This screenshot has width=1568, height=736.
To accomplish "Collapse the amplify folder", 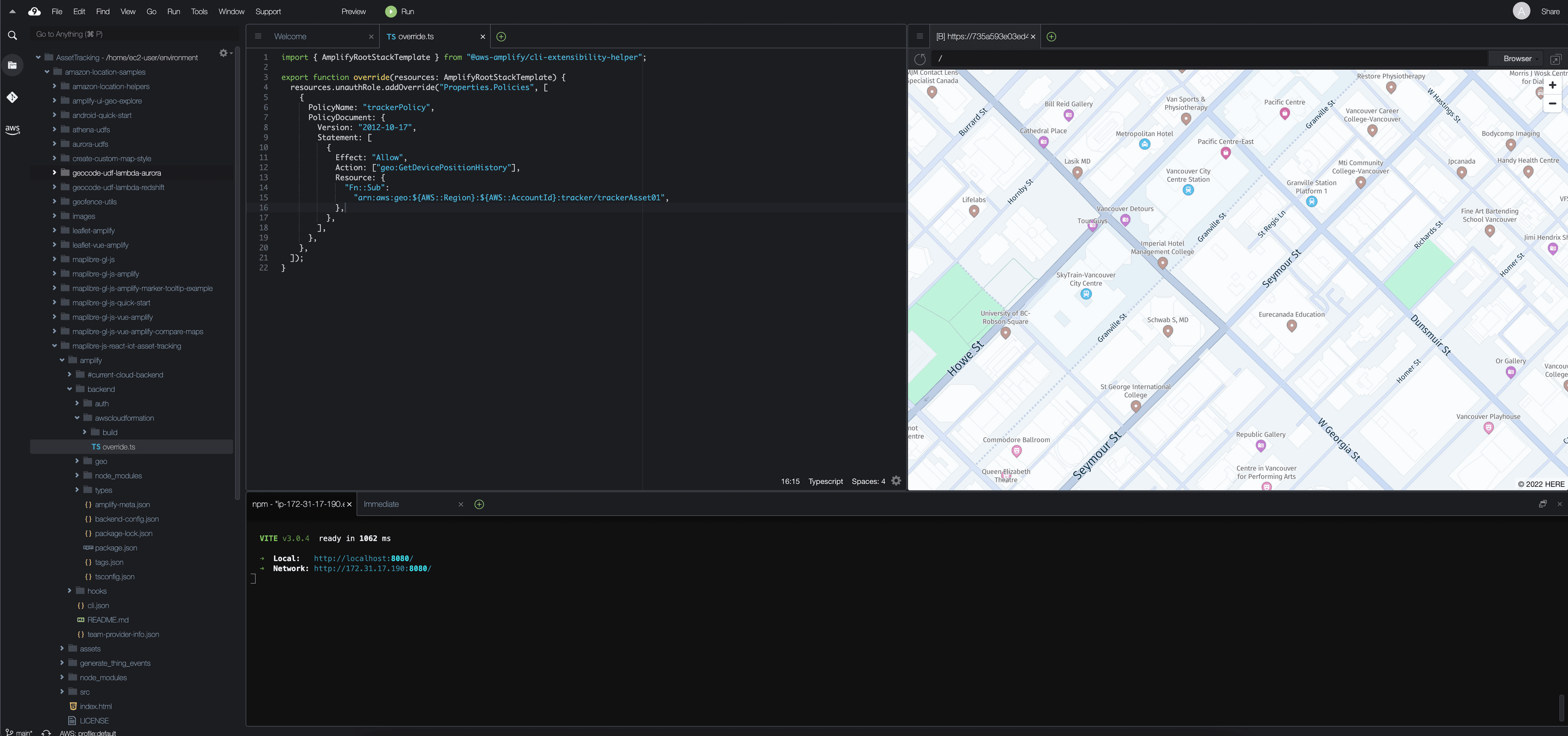I will (62, 360).
